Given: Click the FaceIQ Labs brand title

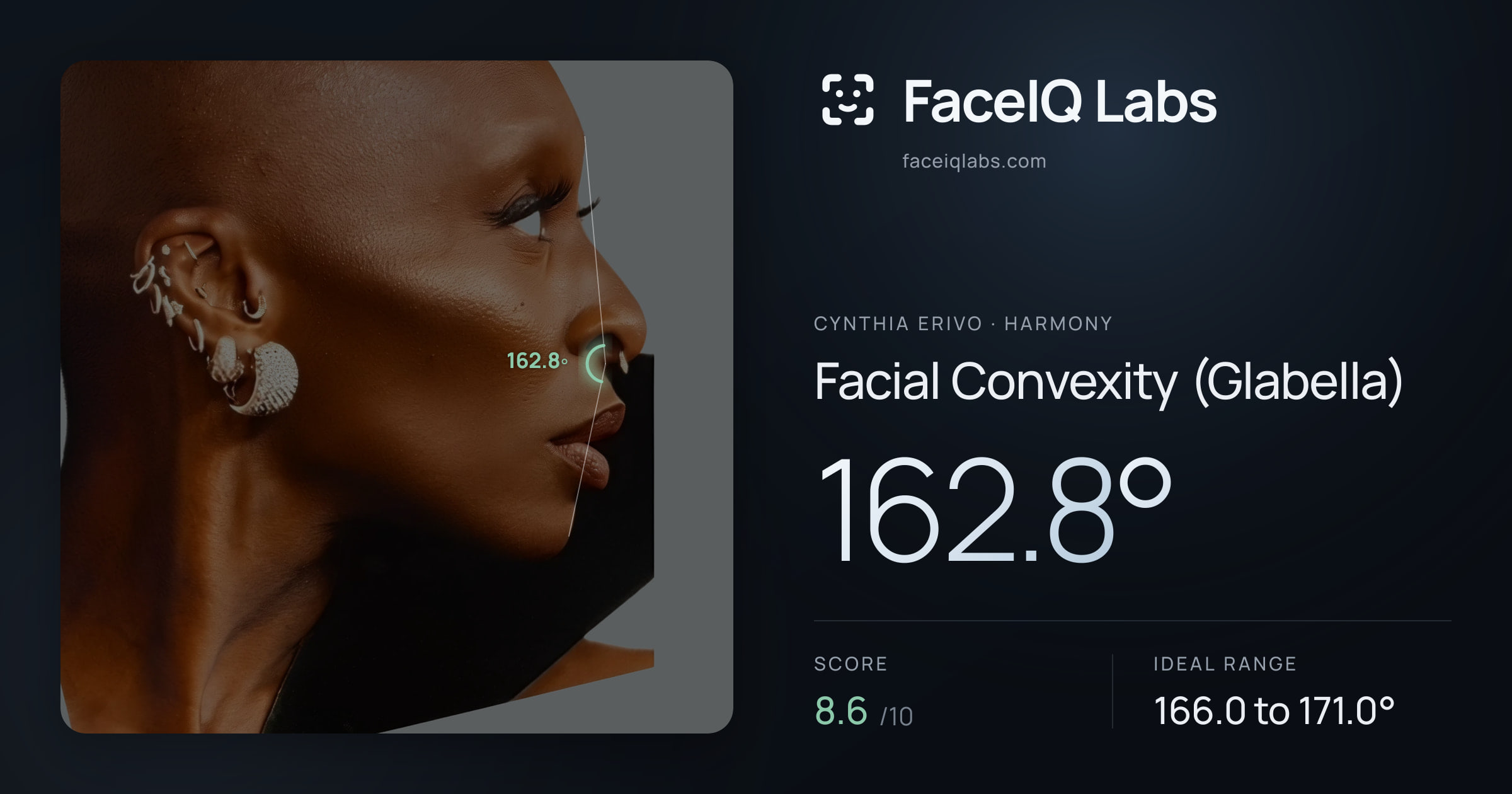Looking at the screenshot, I should 1060,101.
